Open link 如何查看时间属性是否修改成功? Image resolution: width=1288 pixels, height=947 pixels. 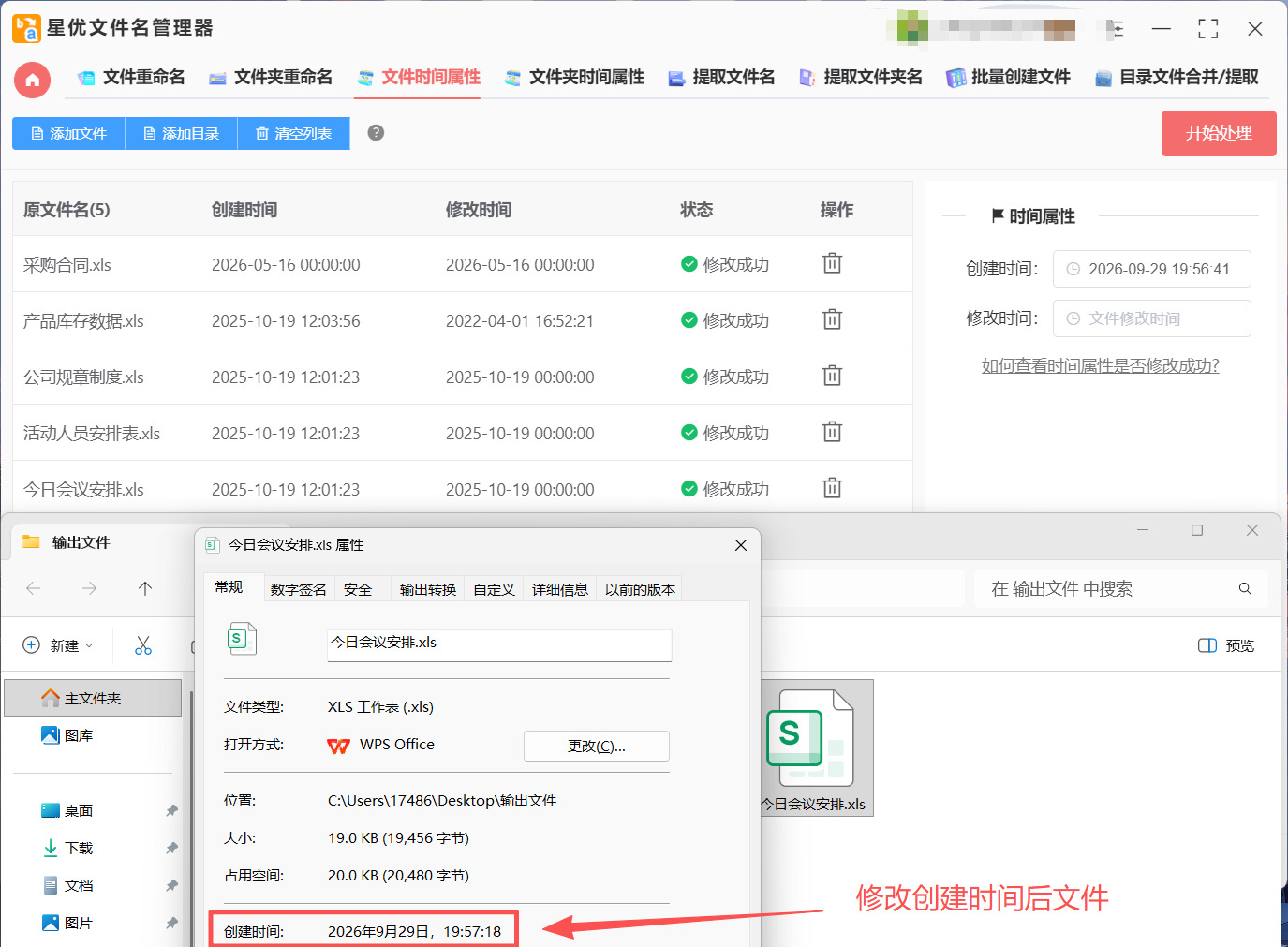pyautogui.click(x=1100, y=365)
